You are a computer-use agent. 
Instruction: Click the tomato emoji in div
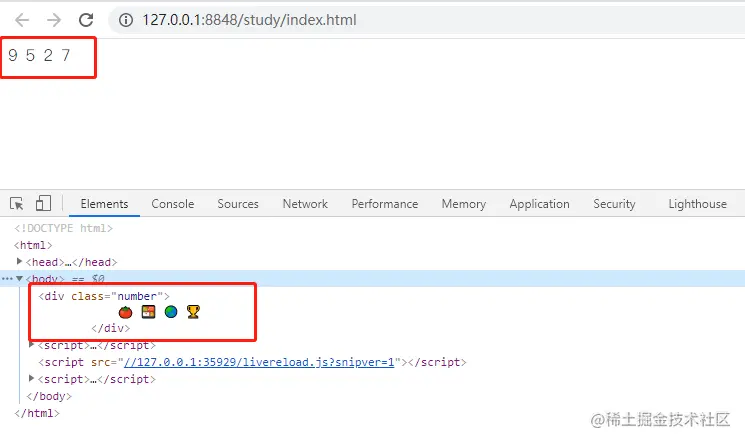click(x=125, y=312)
